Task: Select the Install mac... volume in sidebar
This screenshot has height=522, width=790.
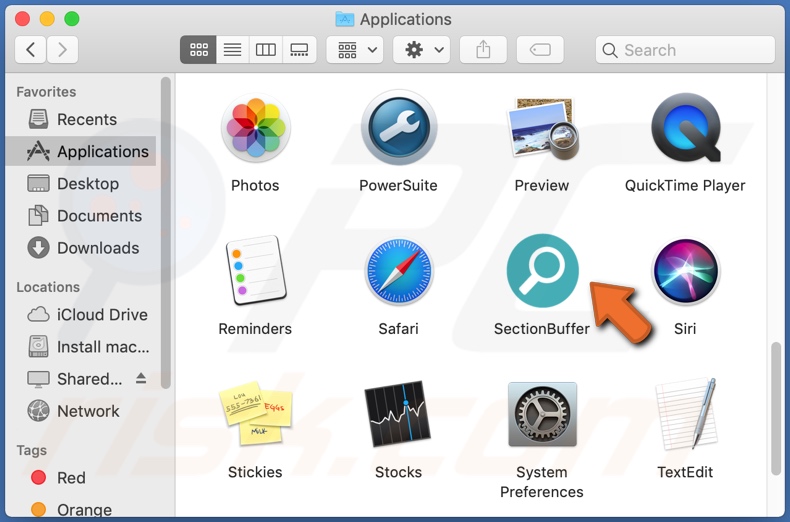Action: (81, 347)
